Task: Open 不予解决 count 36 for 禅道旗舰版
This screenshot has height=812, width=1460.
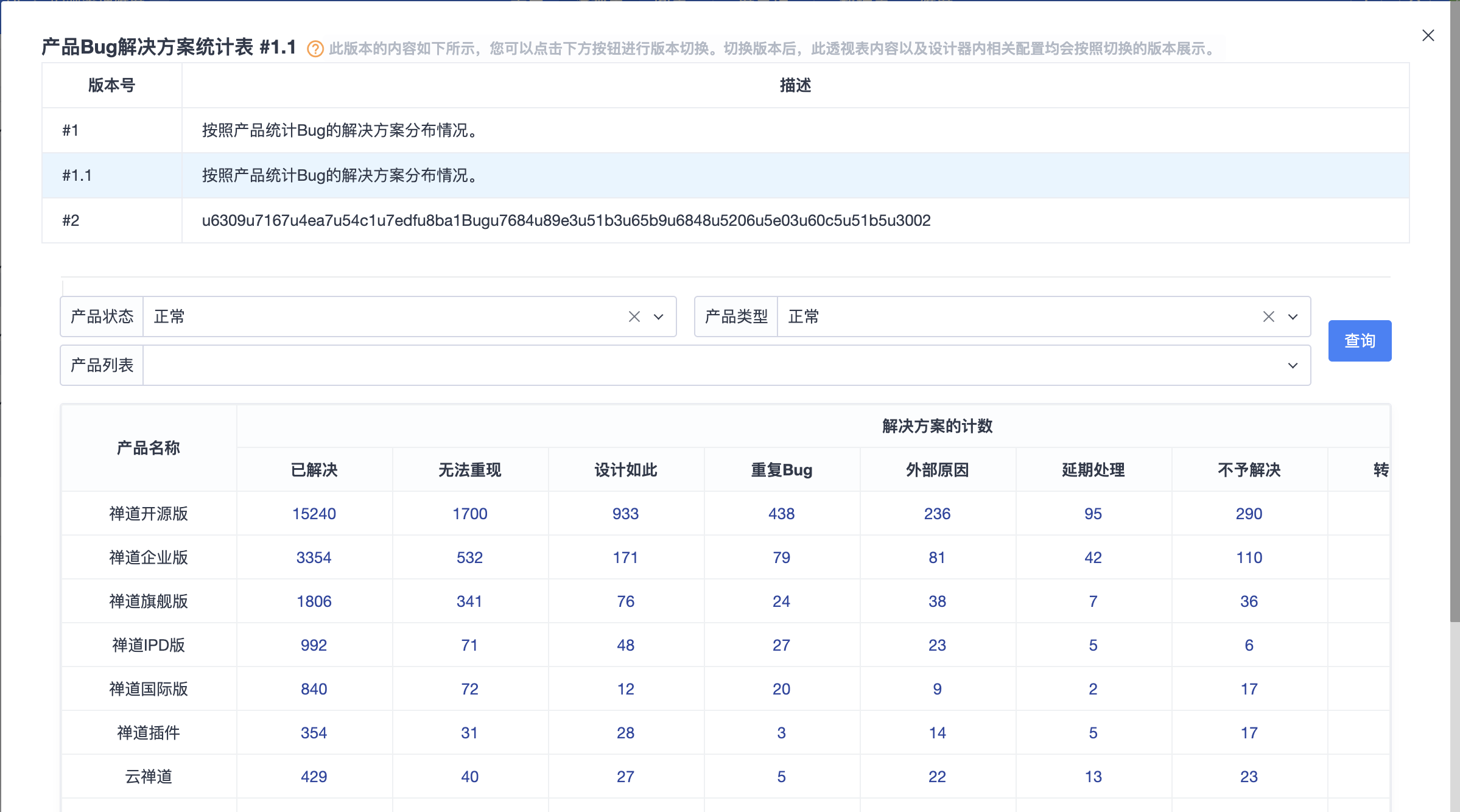Action: point(1249,601)
